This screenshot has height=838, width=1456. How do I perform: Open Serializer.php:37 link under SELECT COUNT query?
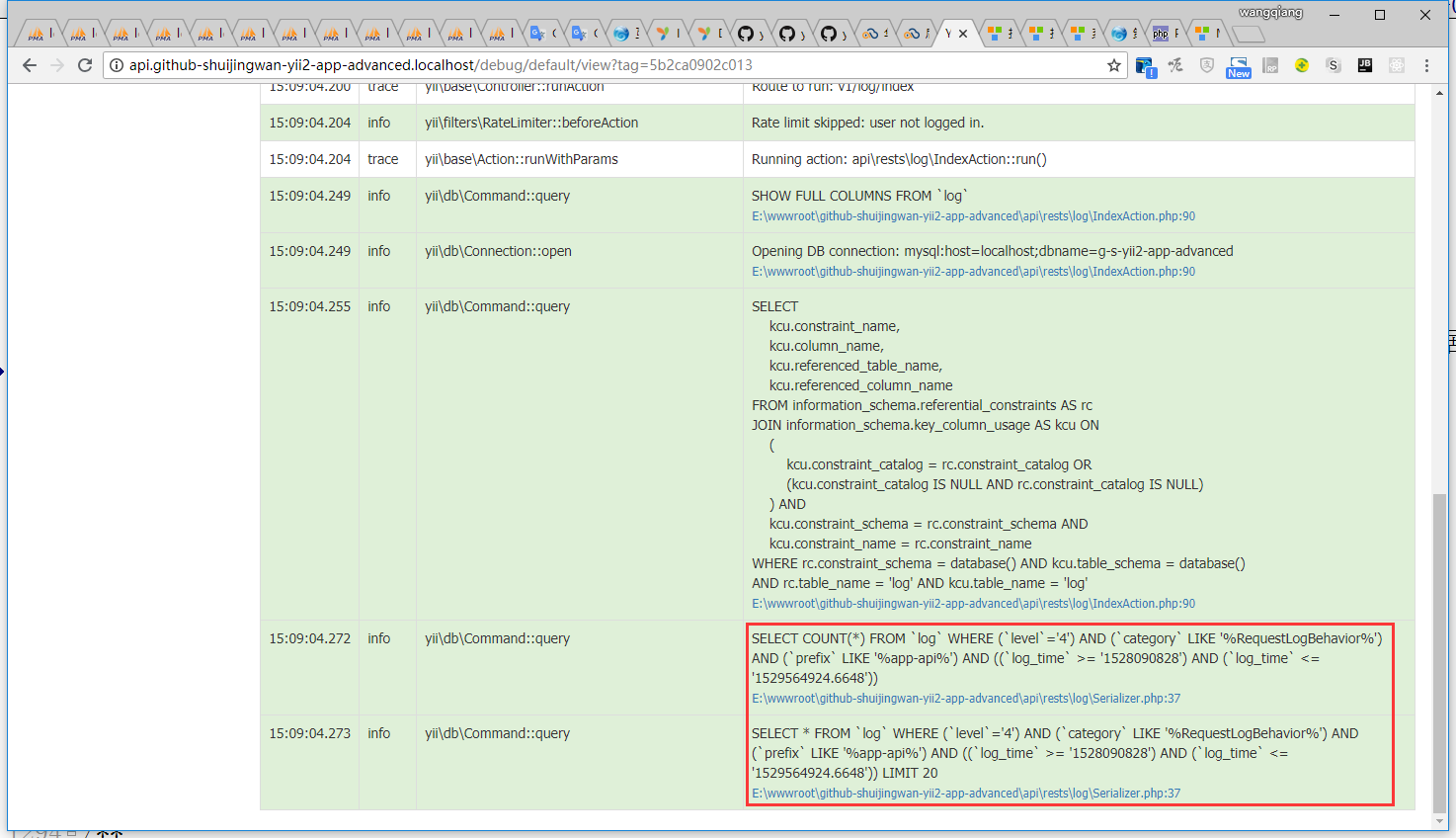pos(965,699)
